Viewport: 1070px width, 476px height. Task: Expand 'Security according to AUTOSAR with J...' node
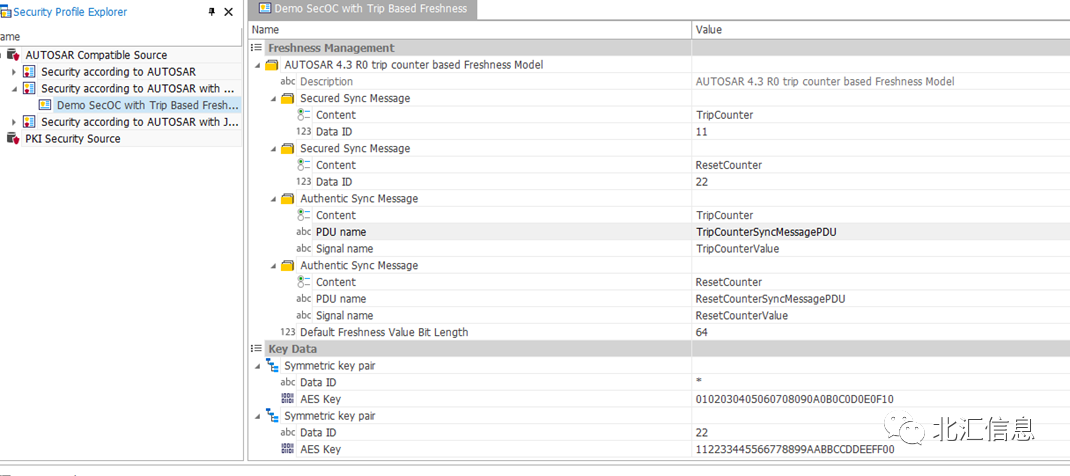[13, 122]
